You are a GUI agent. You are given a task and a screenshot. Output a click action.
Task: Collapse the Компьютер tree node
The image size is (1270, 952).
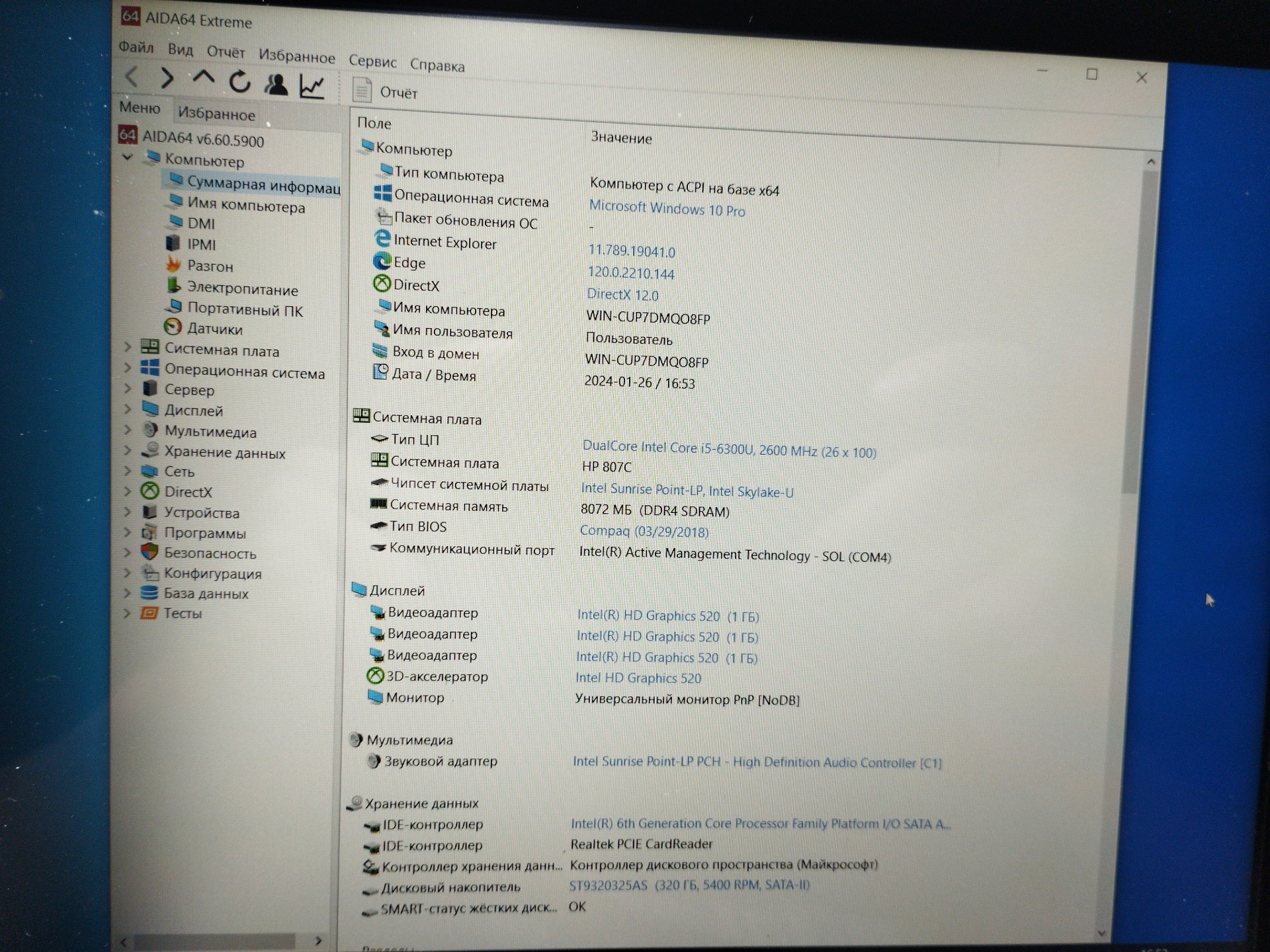[128, 157]
